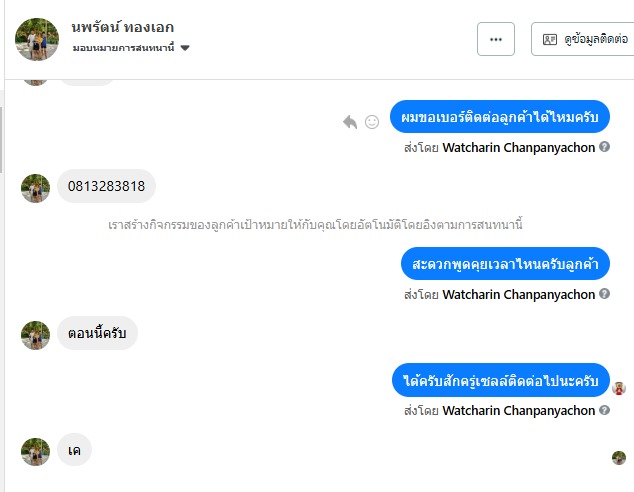
Task: Click the ดูข้อมูลติดต่อ contact info button
Action: tap(582, 39)
